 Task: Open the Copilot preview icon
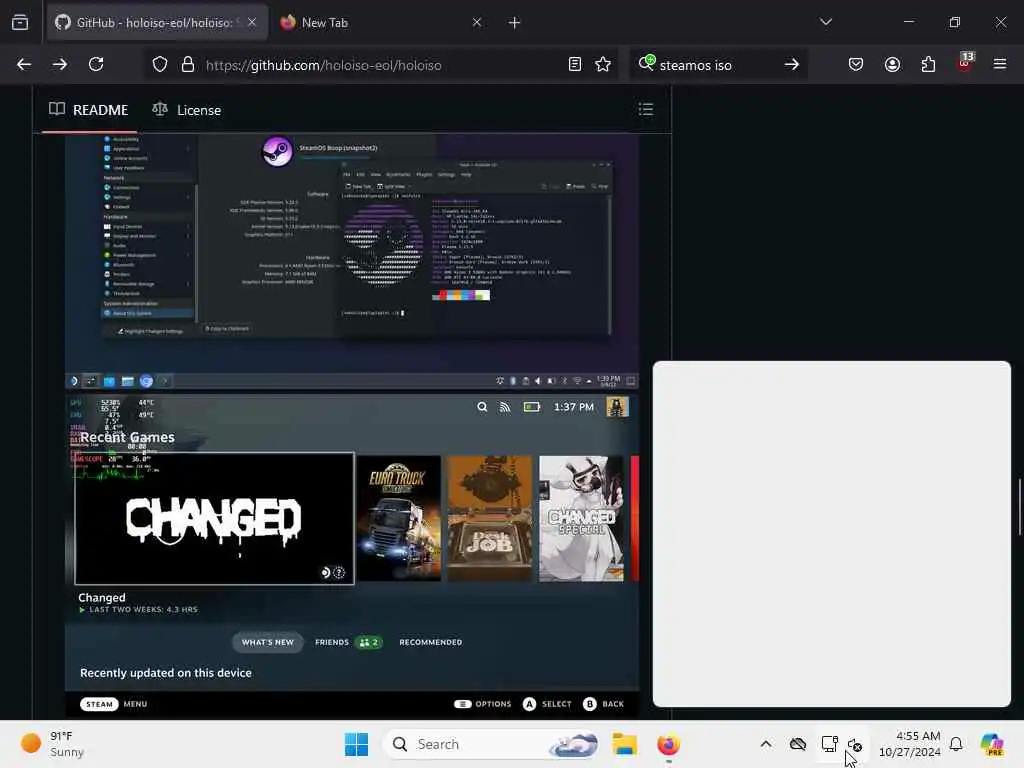(993, 744)
